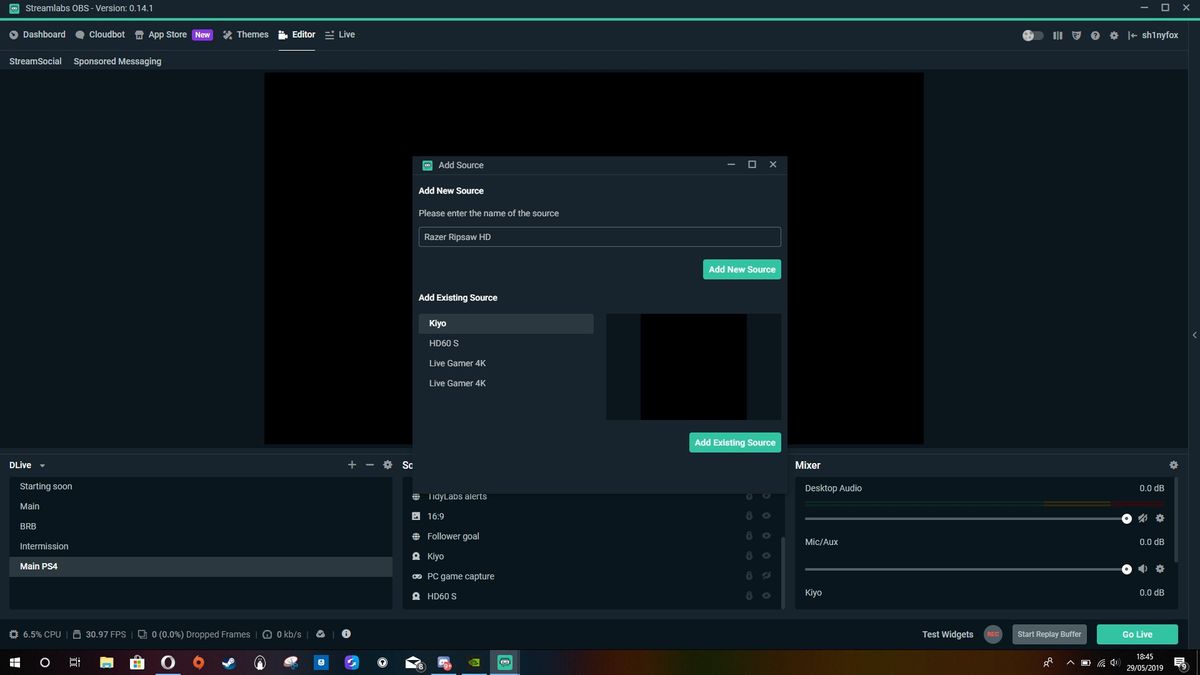Lock the Kiyo source with its padlock icon

pyautogui.click(x=749, y=556)
